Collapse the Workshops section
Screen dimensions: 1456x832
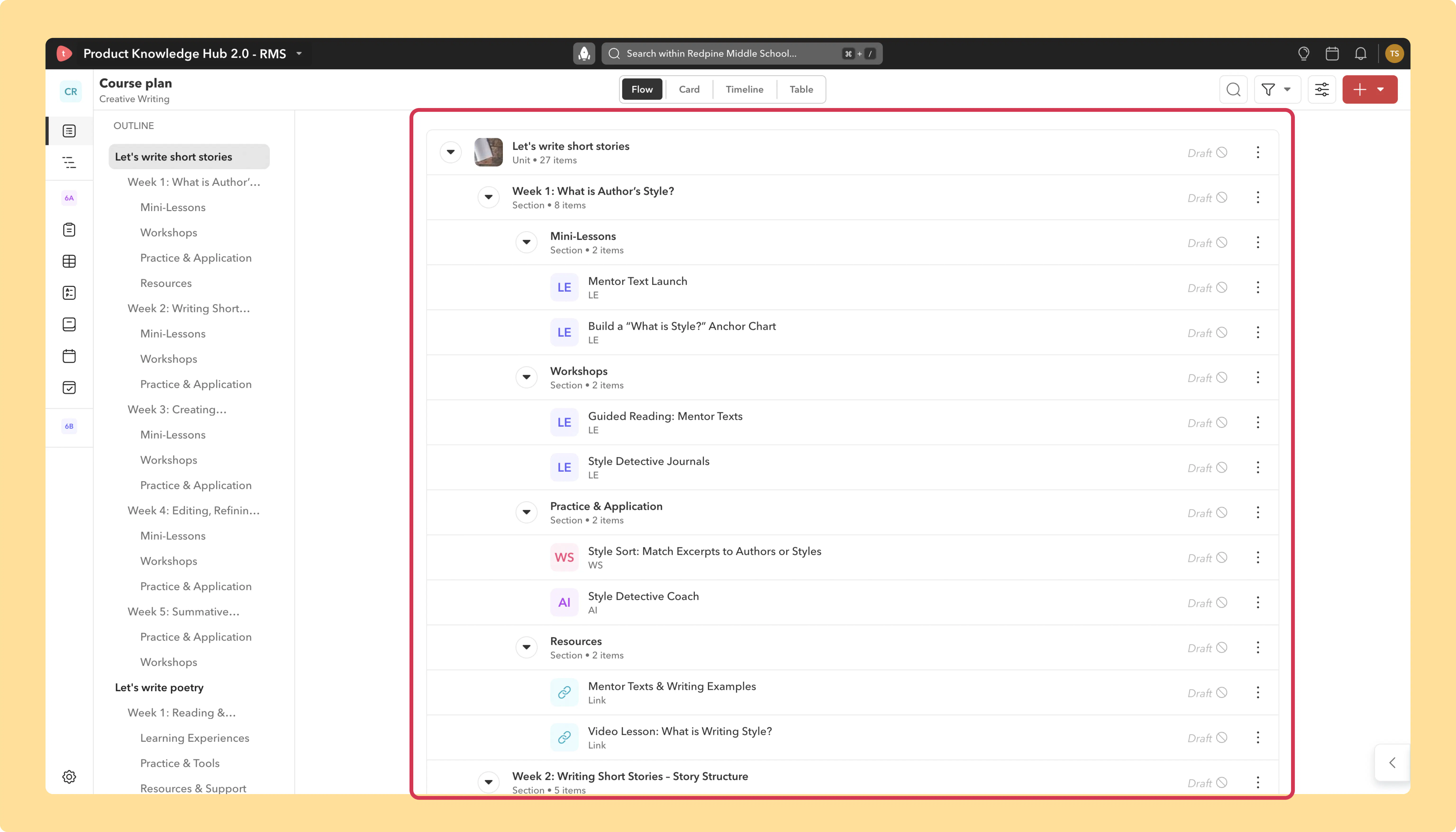tap(526, 377)
